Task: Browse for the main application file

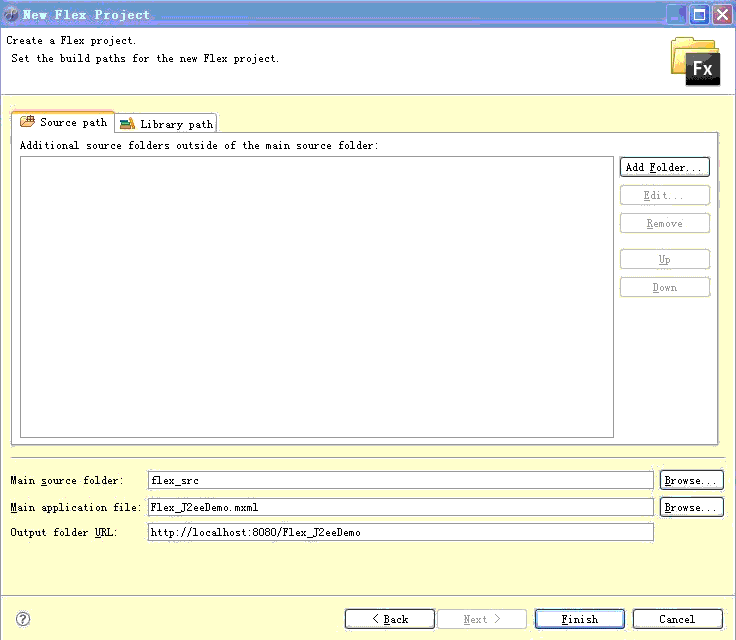Action: (691, 507)
